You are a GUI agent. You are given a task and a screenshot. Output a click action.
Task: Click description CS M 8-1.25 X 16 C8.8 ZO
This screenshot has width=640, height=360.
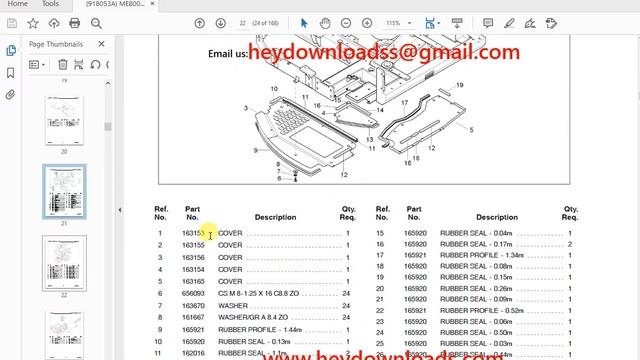coord(258,293)
